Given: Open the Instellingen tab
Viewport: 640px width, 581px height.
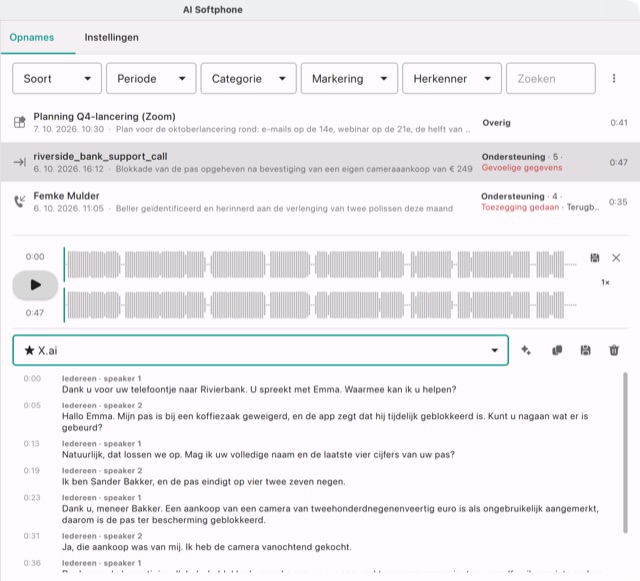Looking at the screenshot, I should pos(111,38).
